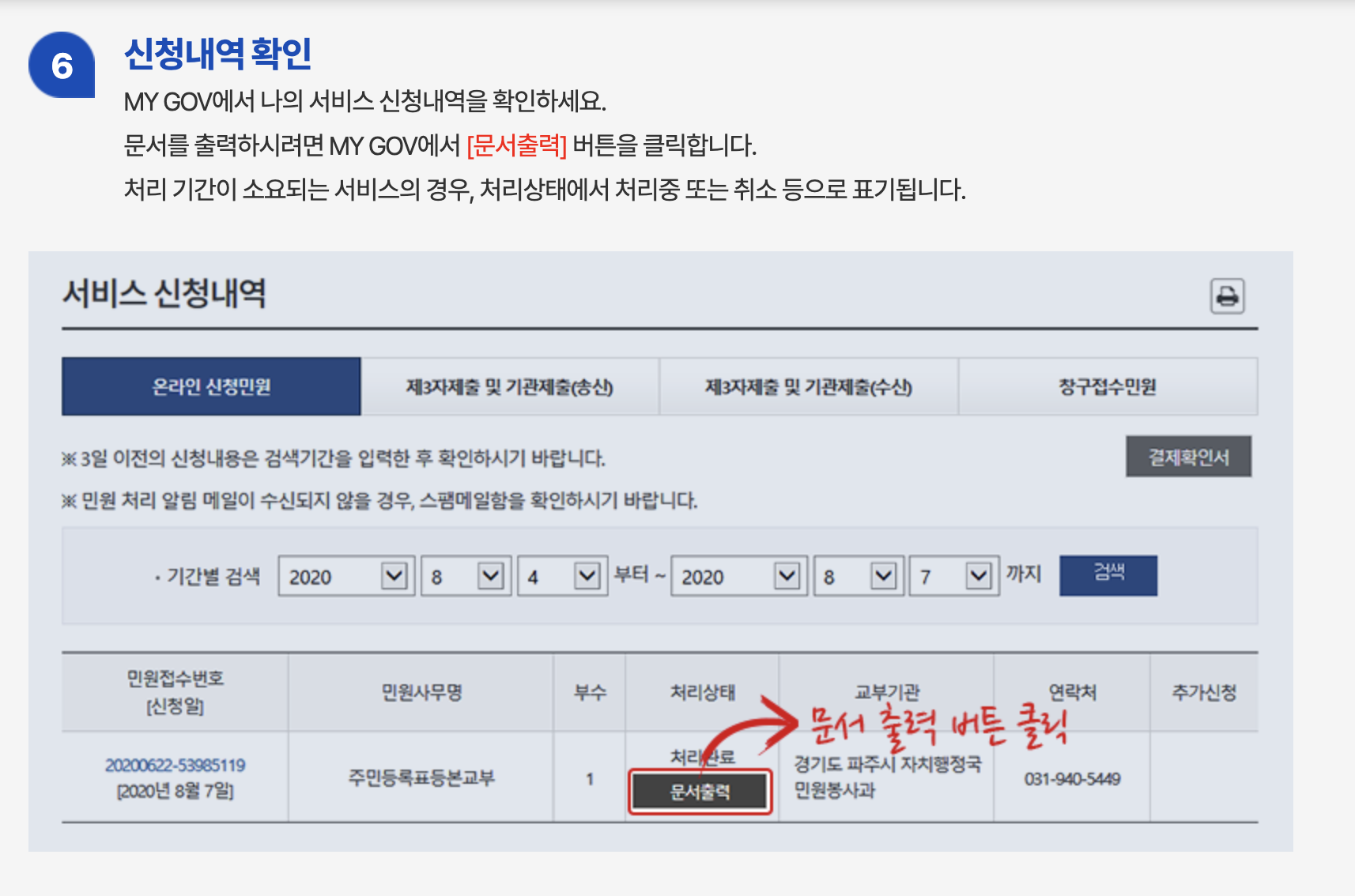Open the application number 20200622-53985119 link
The height and width of the screenshot is (896, 1355).
tap(176, 764)
